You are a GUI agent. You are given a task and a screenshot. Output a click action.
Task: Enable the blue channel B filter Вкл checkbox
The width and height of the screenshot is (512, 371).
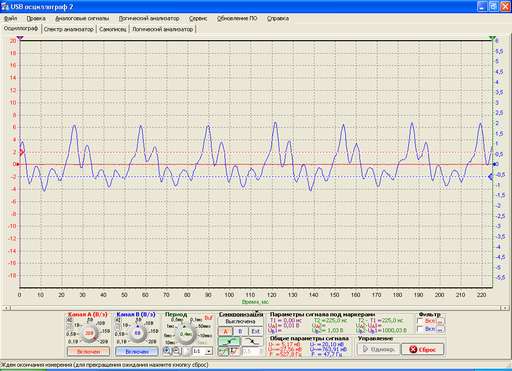tap(420, 330)
